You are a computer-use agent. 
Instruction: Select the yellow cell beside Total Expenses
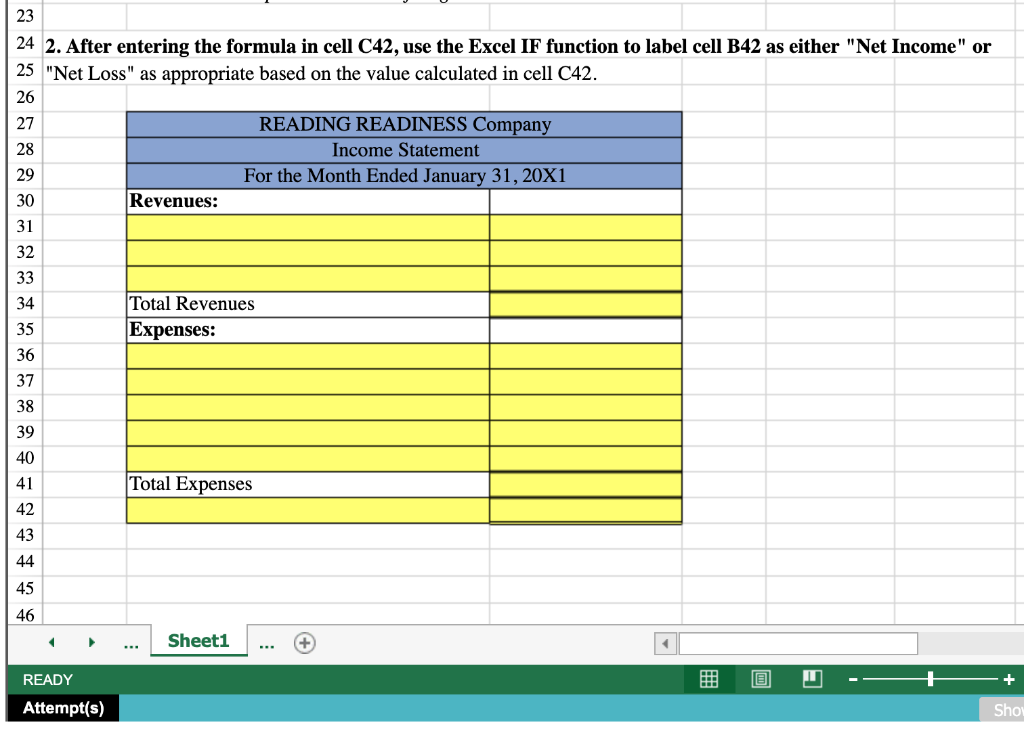[x=584, y=484]
